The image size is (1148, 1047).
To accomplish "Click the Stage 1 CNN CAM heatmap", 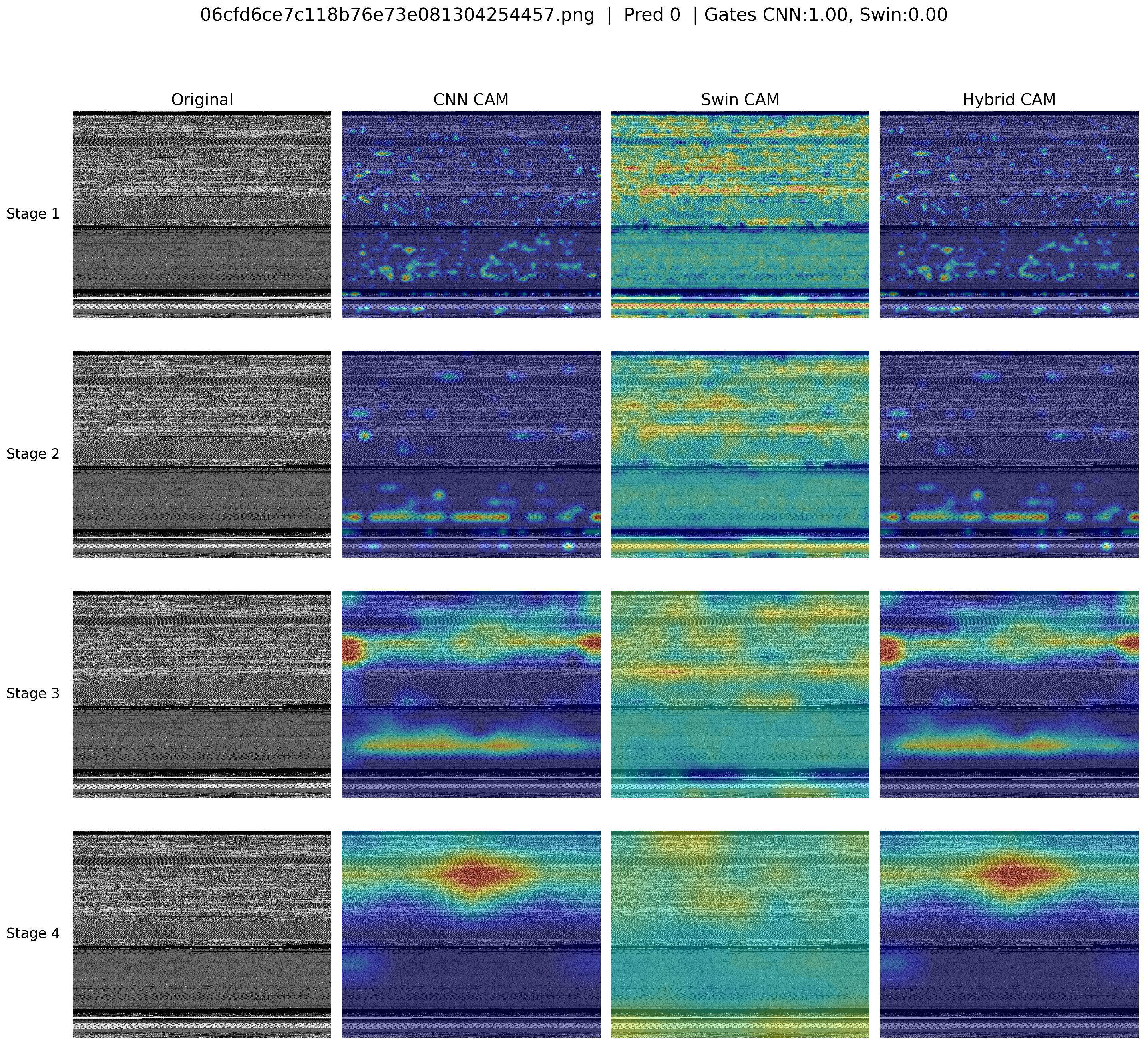I will click(x=471, y=214).
